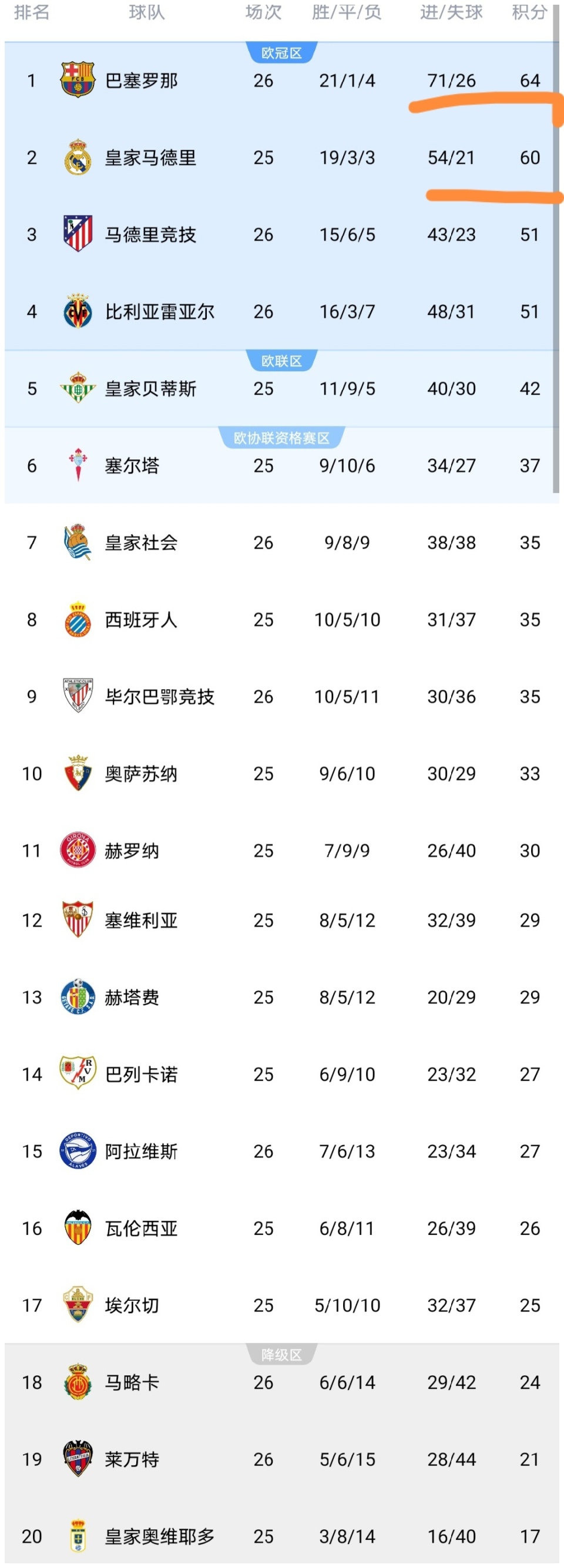Click the Celta Vigo club crest
564x1568 pixels.
[78, 465]
